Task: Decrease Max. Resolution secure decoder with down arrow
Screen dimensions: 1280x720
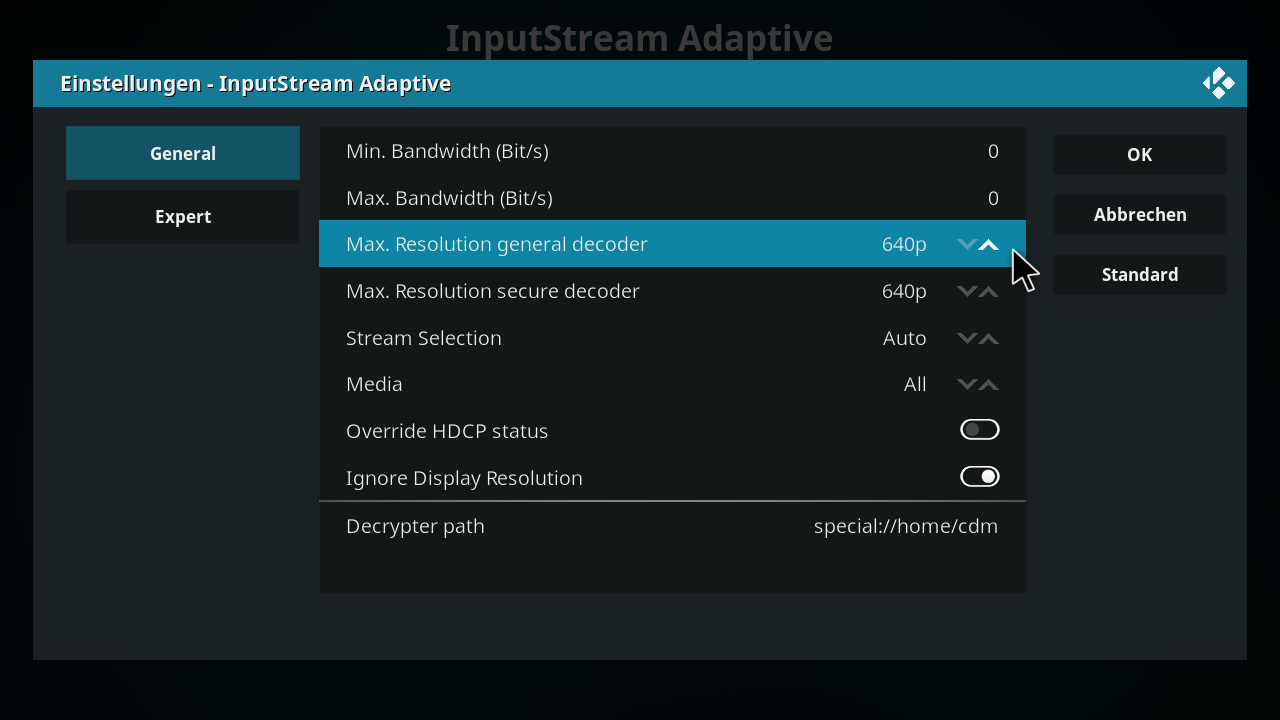Action: pos(967,292)
